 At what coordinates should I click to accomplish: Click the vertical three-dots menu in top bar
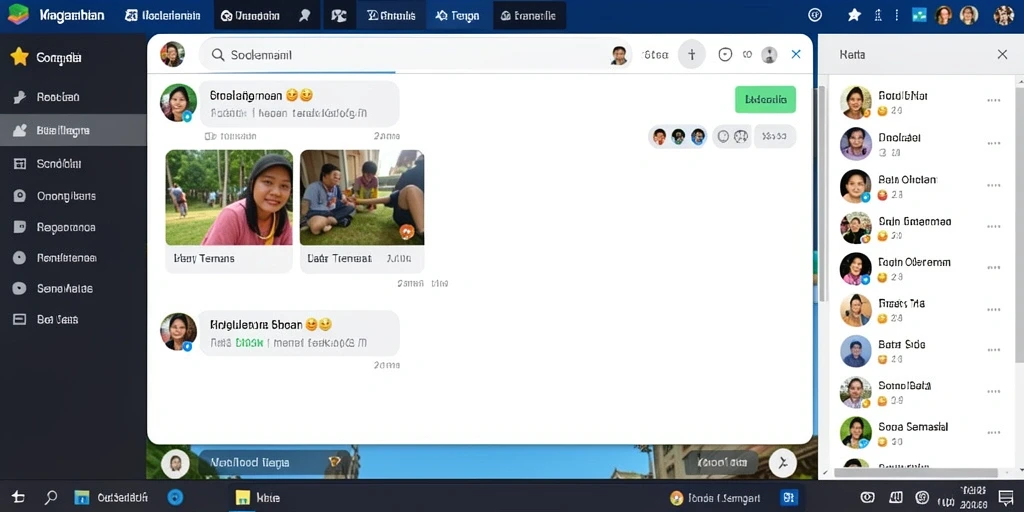pyautogui.click(x=897, y=15)
